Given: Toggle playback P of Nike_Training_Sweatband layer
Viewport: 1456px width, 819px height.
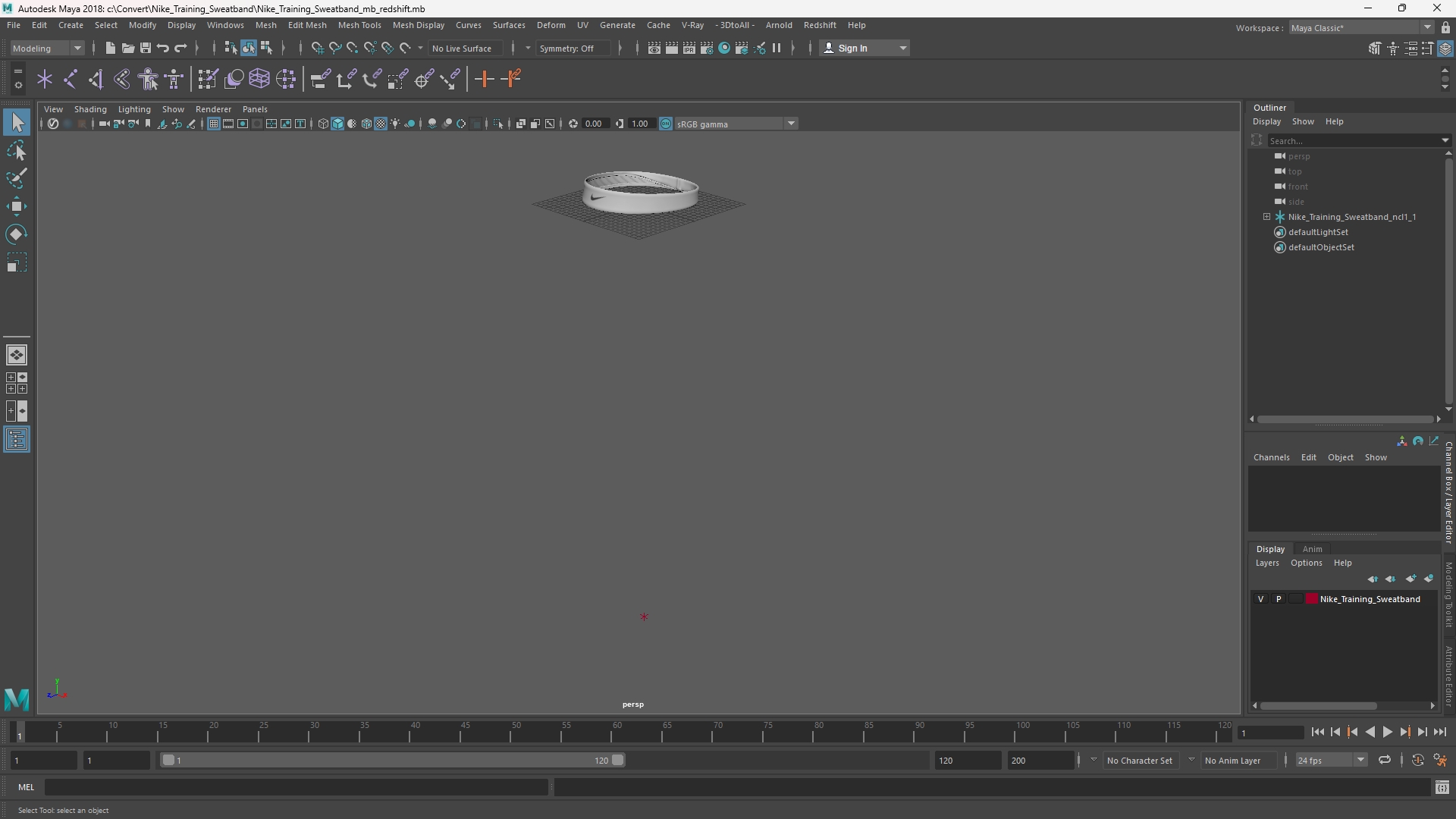Looking at the screenshot, I should [1279, 599].
